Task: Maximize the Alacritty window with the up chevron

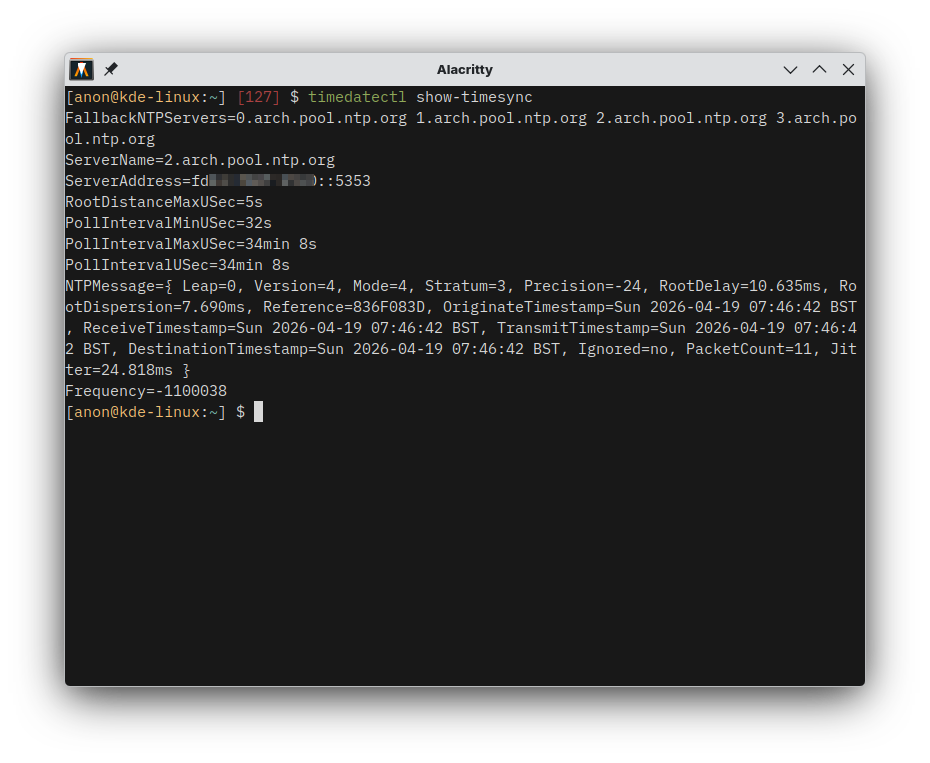Action: [819, 69]
